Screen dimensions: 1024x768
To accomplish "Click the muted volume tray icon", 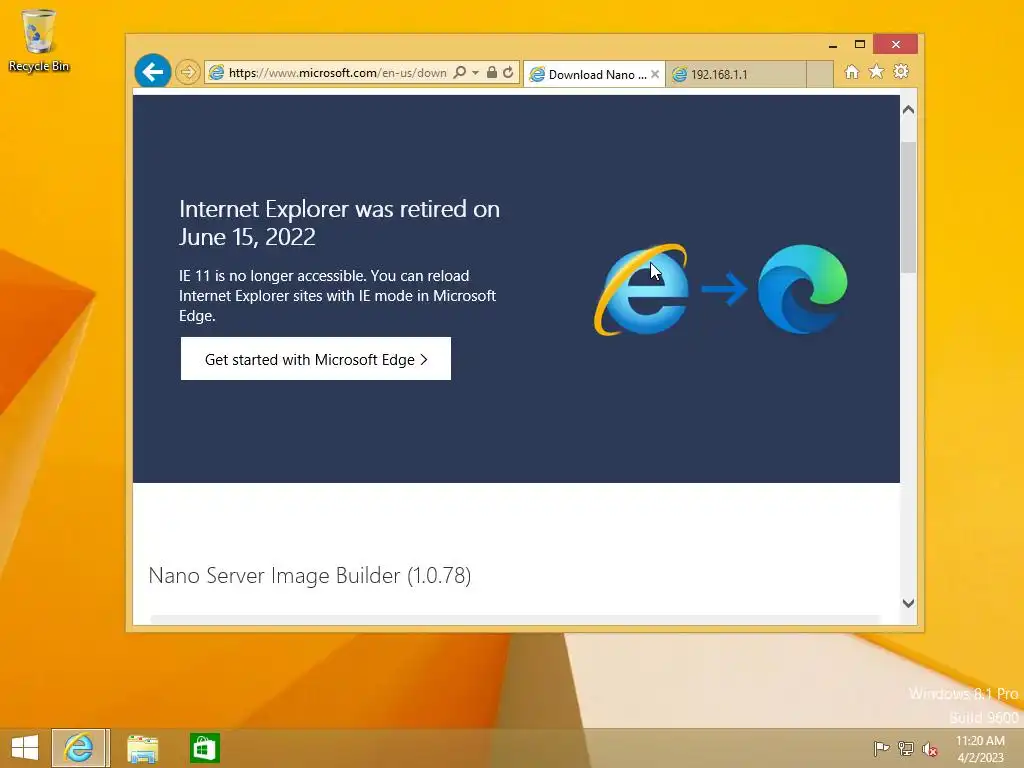I will (930, 749).
